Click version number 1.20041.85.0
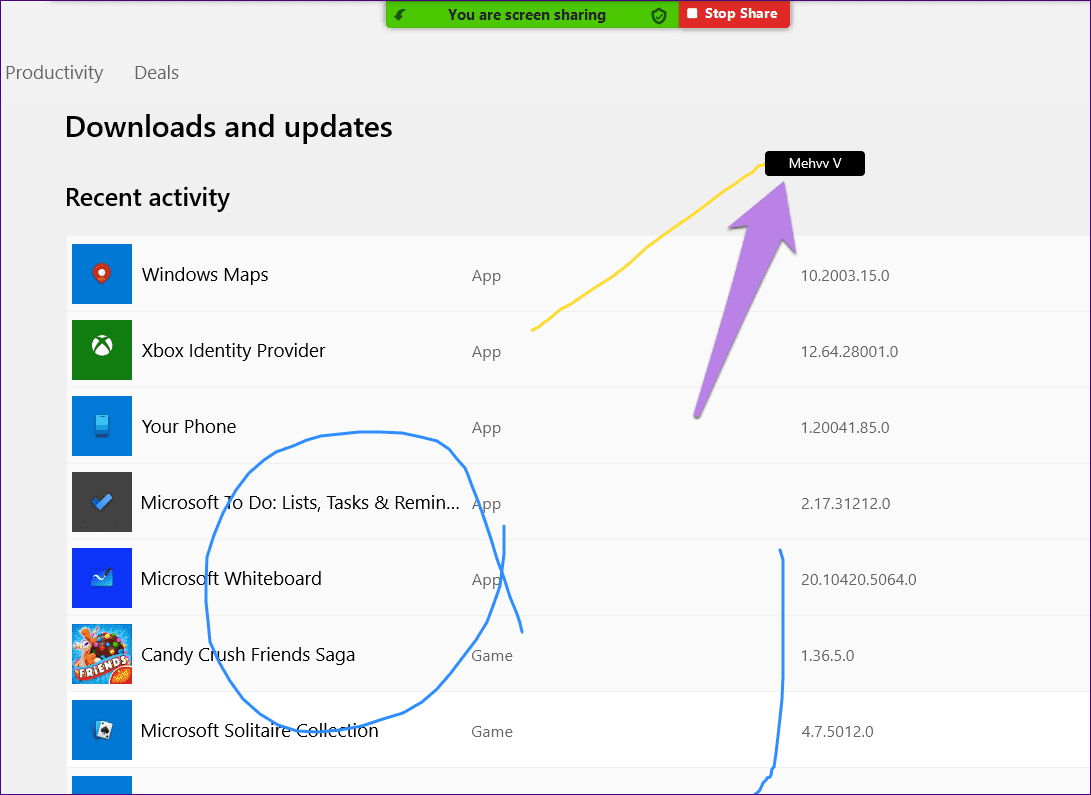 (x=845, y=427)
